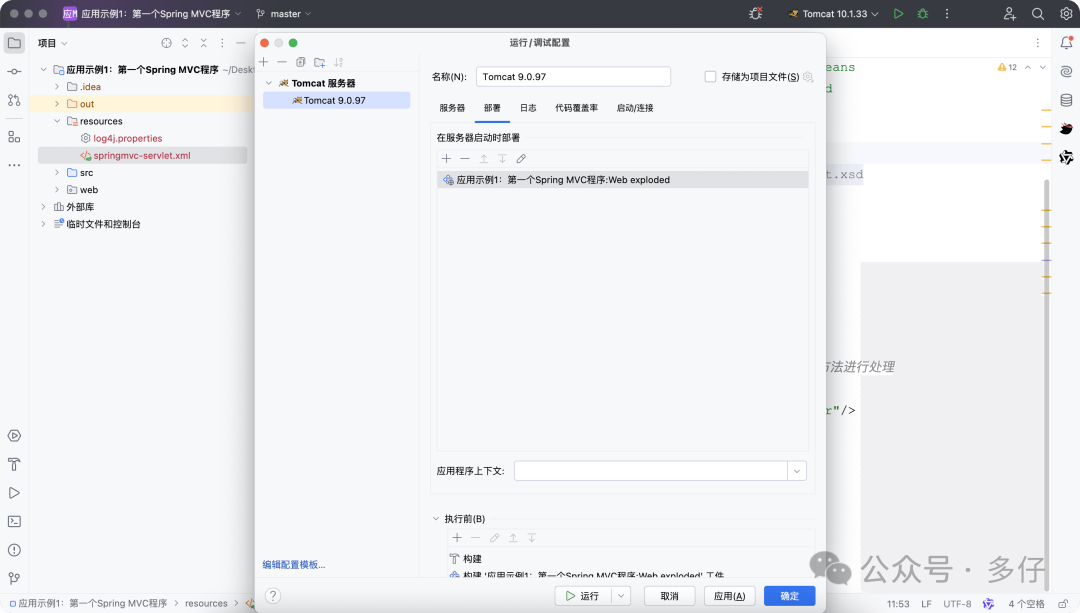
Task: Click Expand/Collapse All in project panel
Action: click(x=185, y=43)
